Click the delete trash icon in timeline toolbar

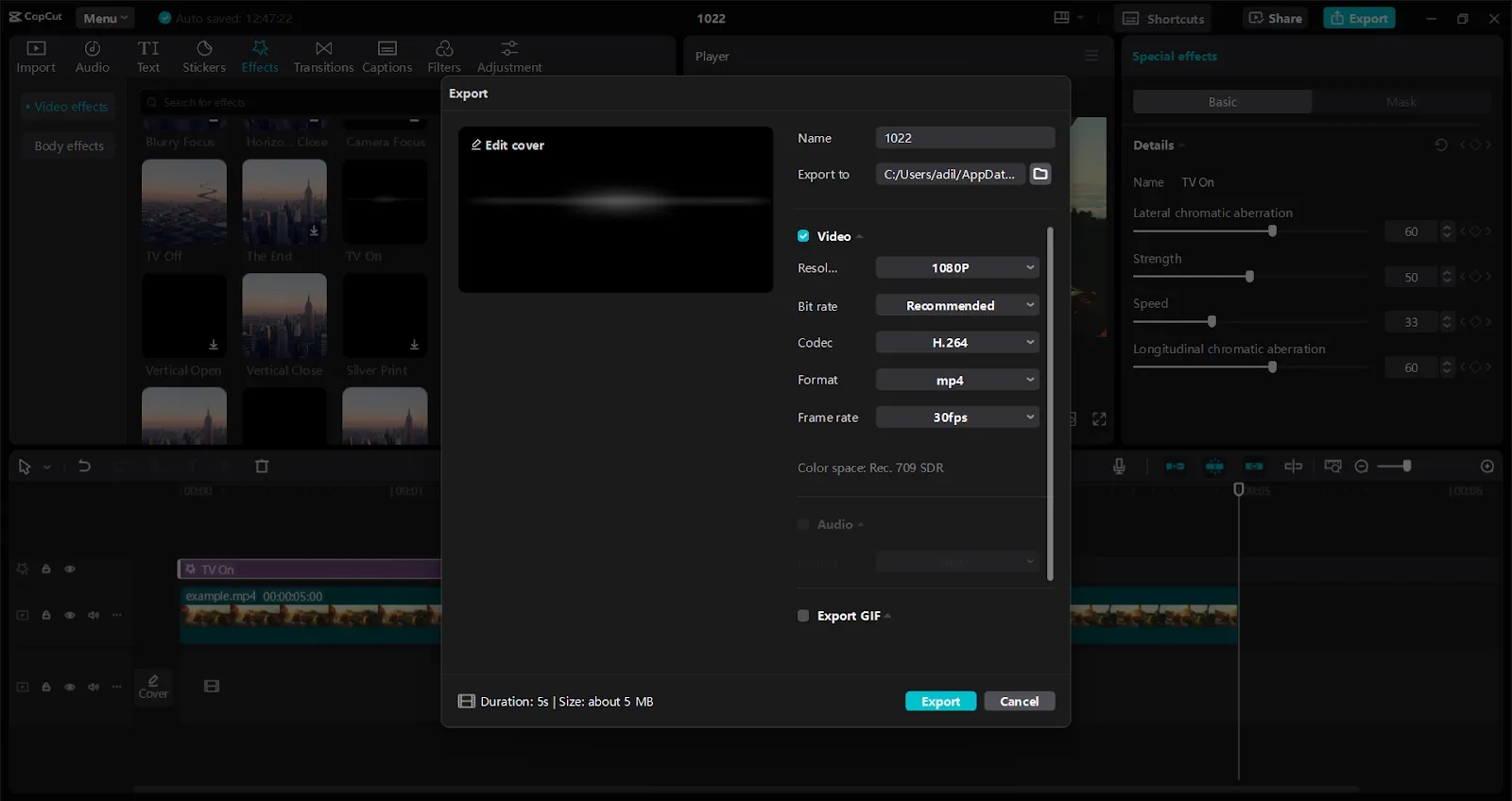[262, 466]
